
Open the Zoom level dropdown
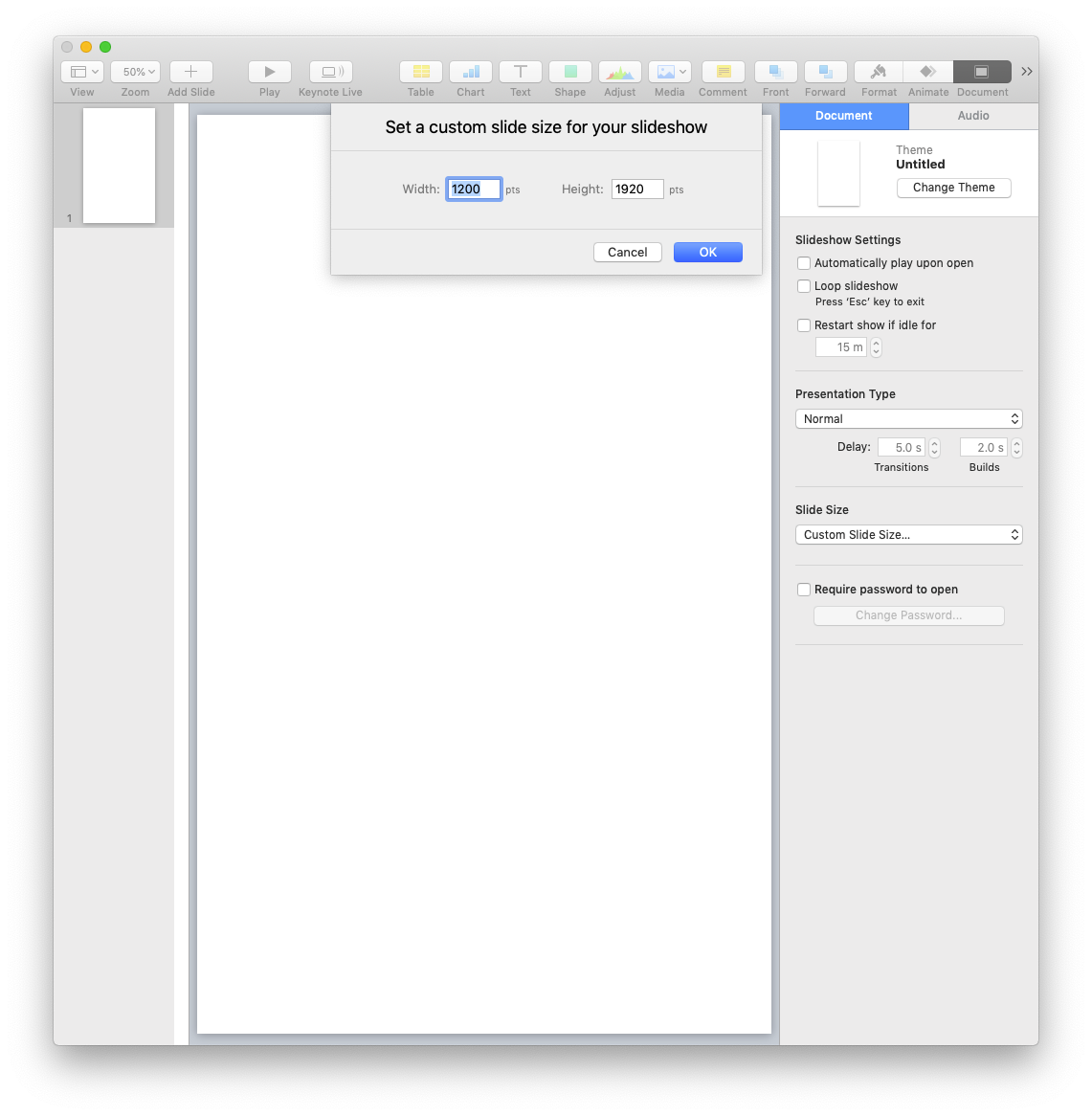[134, 71]
